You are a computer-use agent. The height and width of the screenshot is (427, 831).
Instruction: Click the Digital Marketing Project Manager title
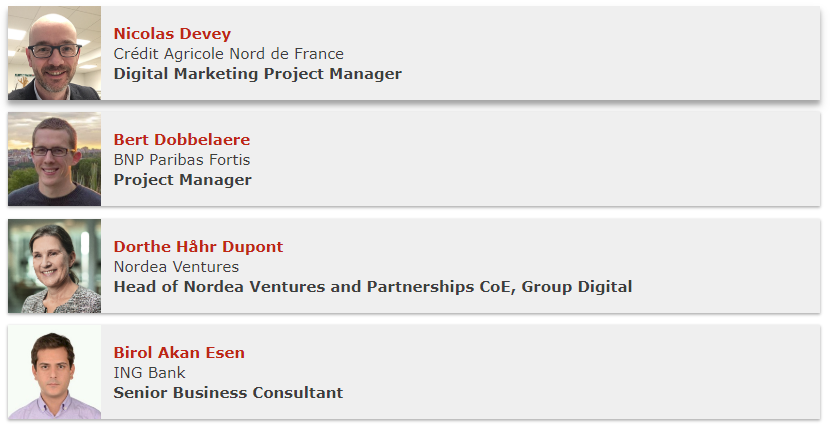(258, 74)
